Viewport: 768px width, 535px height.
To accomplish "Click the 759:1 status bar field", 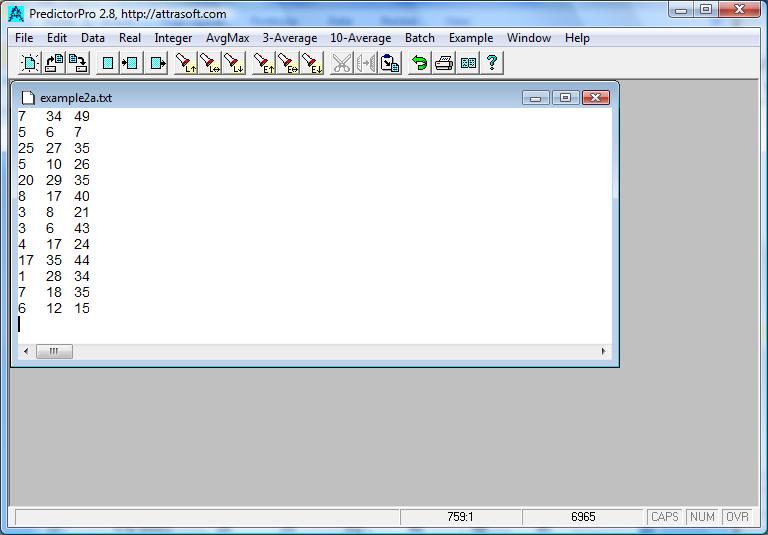I will 460,517.
